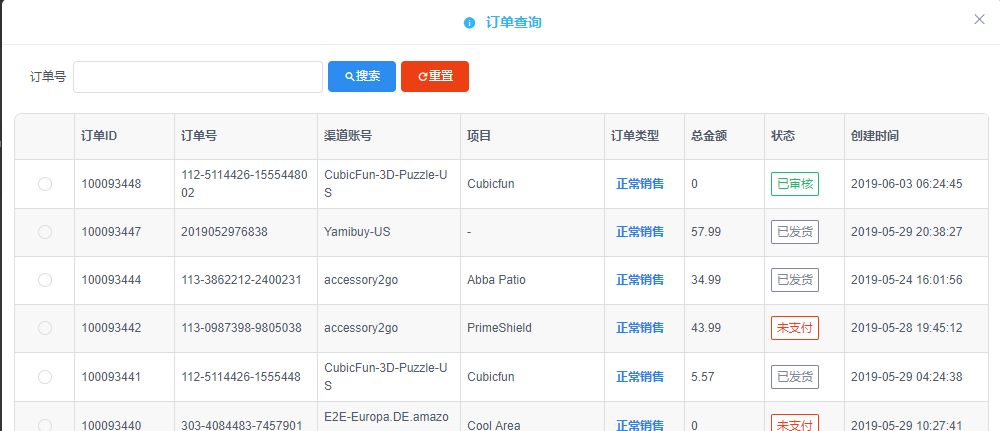
Task: Click Cubicfun project in order 100093448 row
Action: point(490,184)
